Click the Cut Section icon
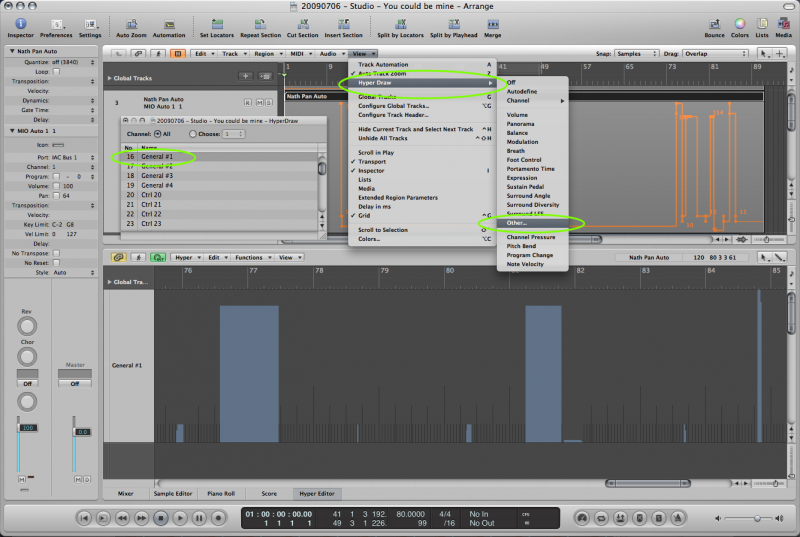The width and height of the screenshot is (800, 537). [x=303, y=24]
